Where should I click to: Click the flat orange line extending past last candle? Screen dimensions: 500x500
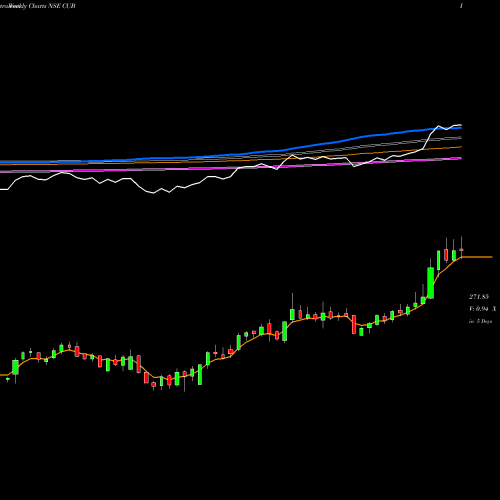click(477, 257)
